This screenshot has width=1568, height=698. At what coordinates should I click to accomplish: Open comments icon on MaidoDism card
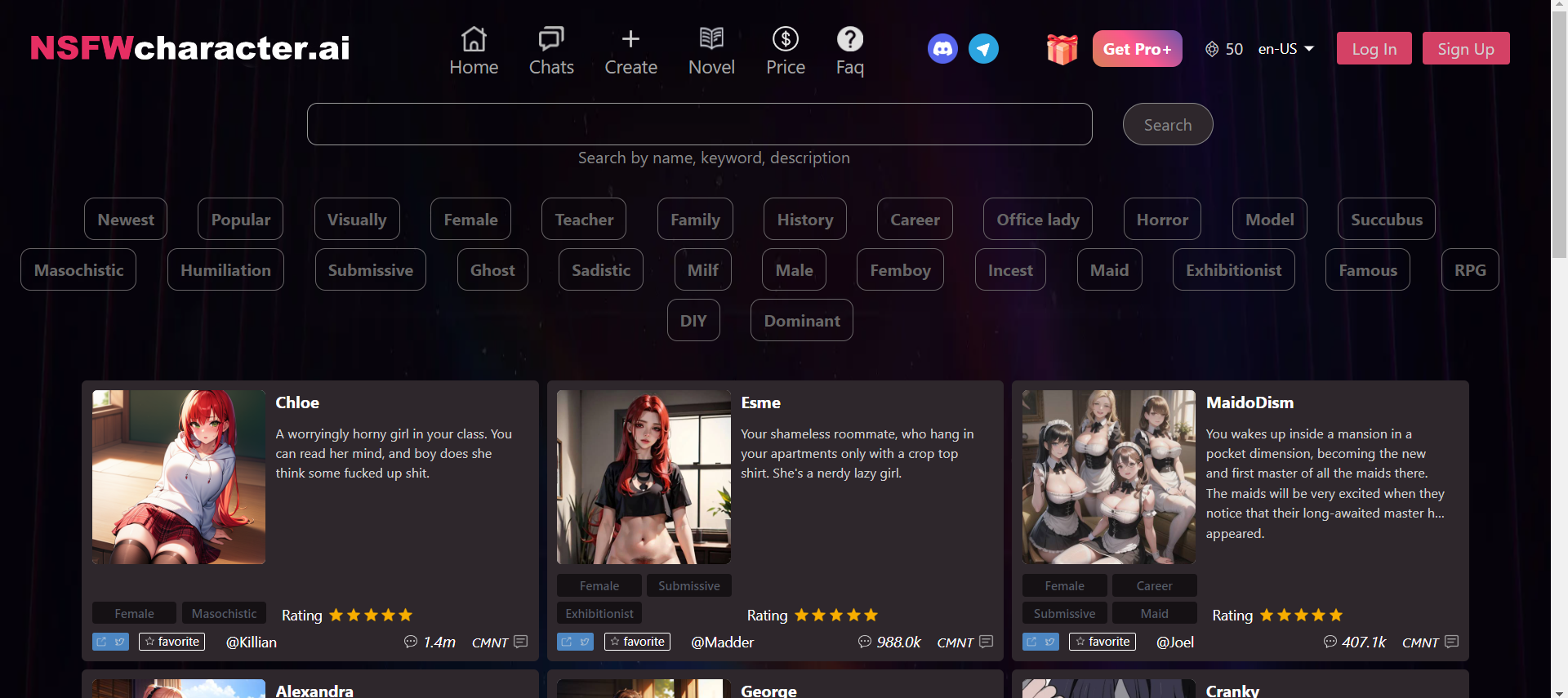coord(1451,642)
